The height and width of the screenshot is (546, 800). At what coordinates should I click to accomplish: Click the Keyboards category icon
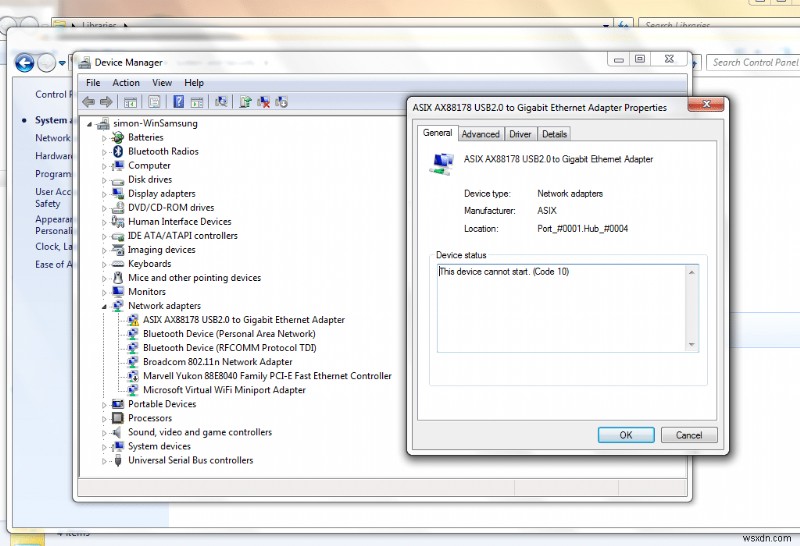click(x=118, y=264)
